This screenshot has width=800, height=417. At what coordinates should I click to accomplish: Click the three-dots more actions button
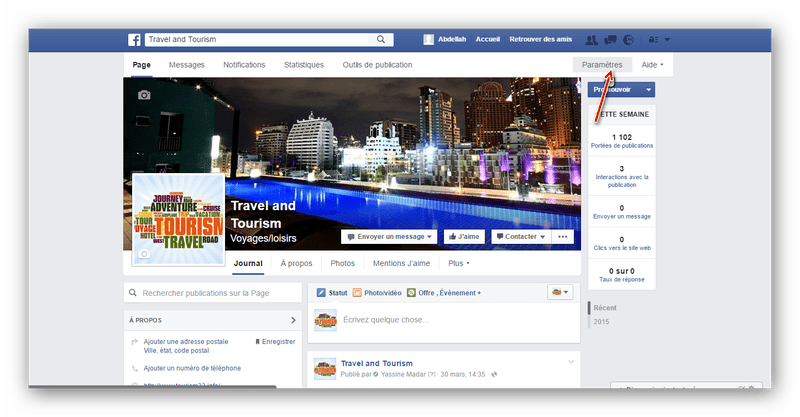click(563, 237)
